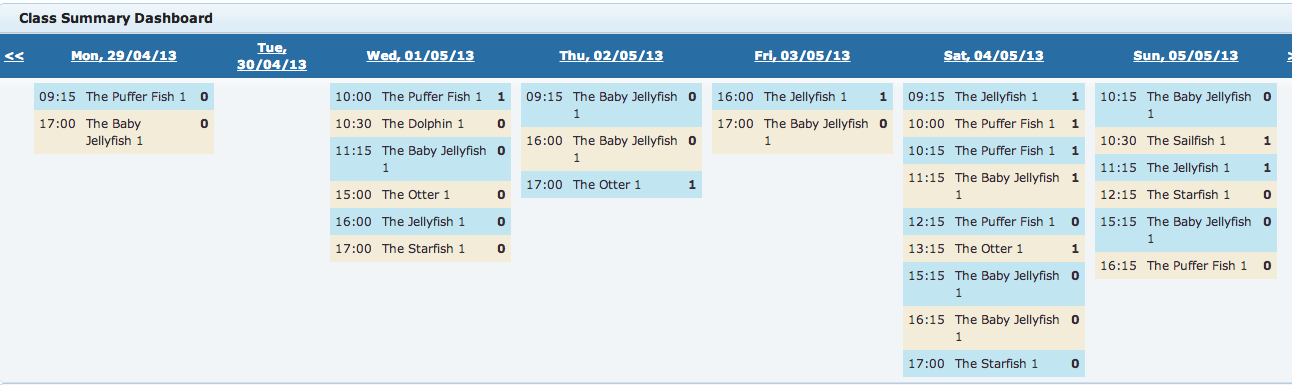
Task: Select Saturday 13:15 The Otter class
Action: pos(994,249)
